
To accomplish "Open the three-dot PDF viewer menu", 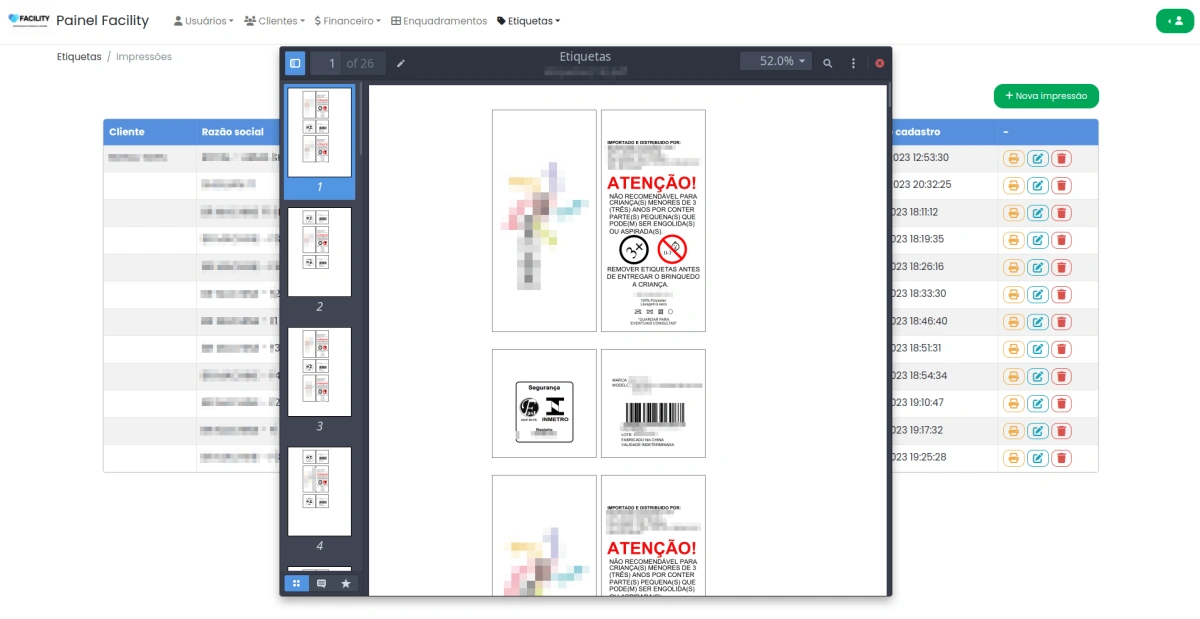I will coord(853,63).
